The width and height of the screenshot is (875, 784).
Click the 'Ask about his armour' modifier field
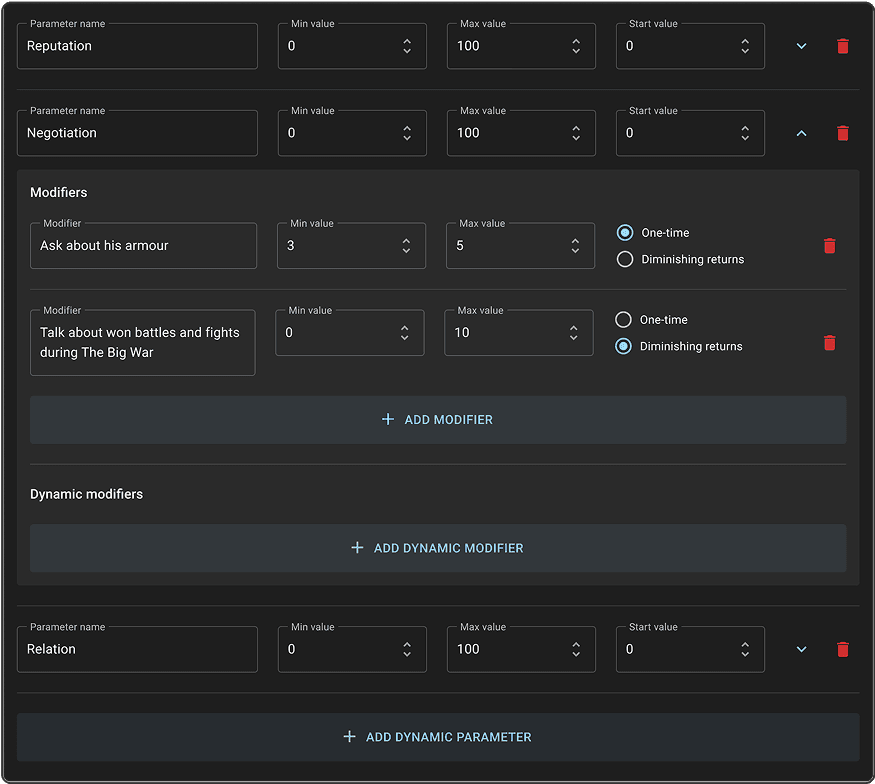click(x=143, y=246)
